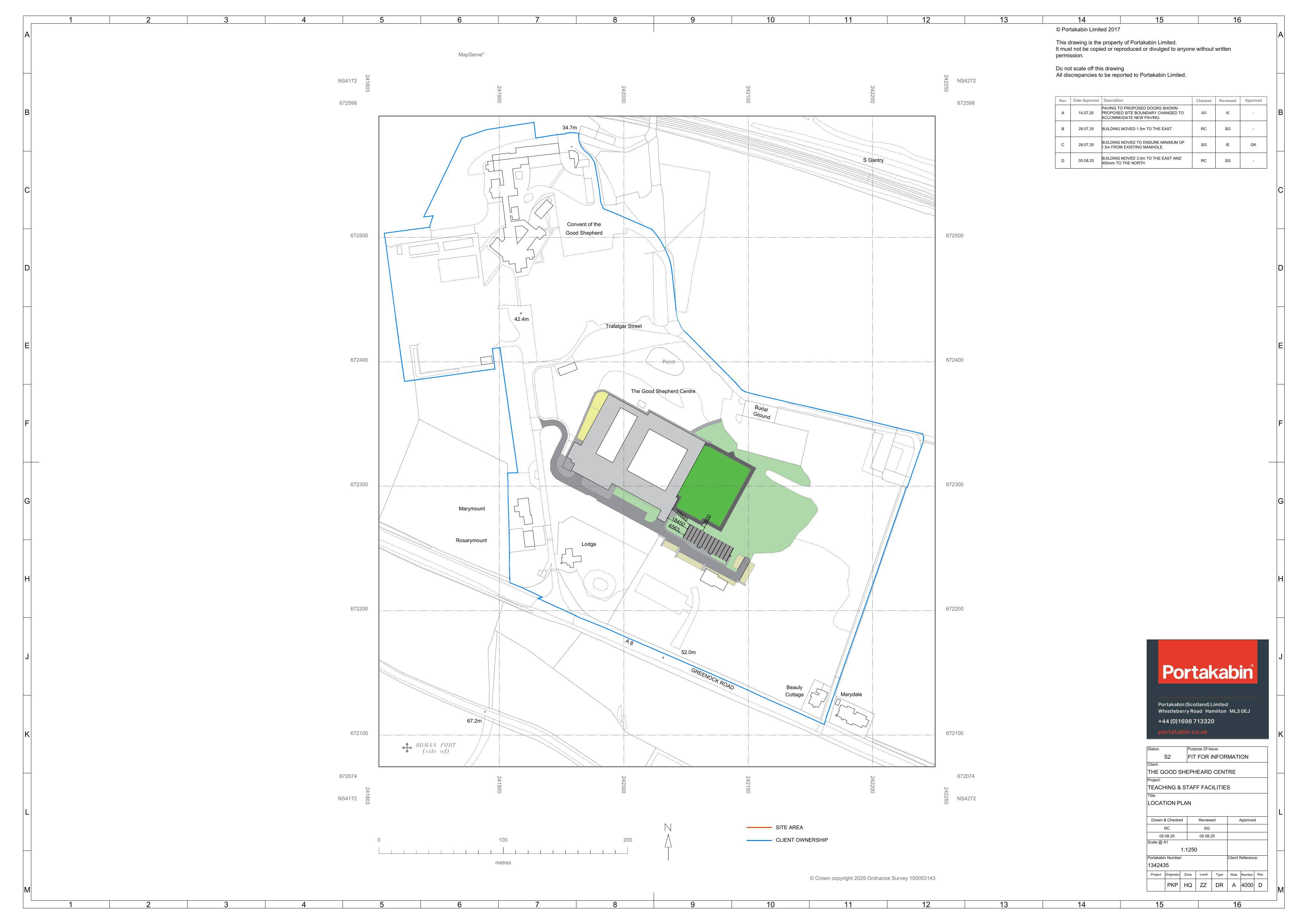Click the 'Trafalgar Street' label

tap(624, 326)
